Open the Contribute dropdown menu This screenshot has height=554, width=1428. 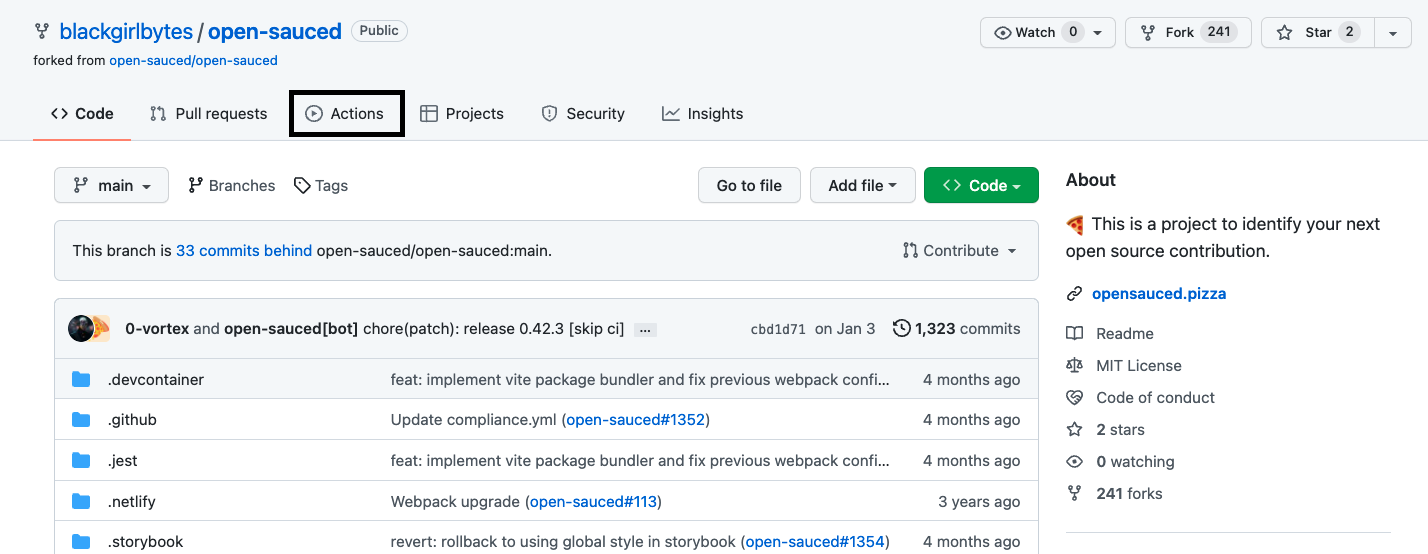pyautogui.click(x=959, y=251)
